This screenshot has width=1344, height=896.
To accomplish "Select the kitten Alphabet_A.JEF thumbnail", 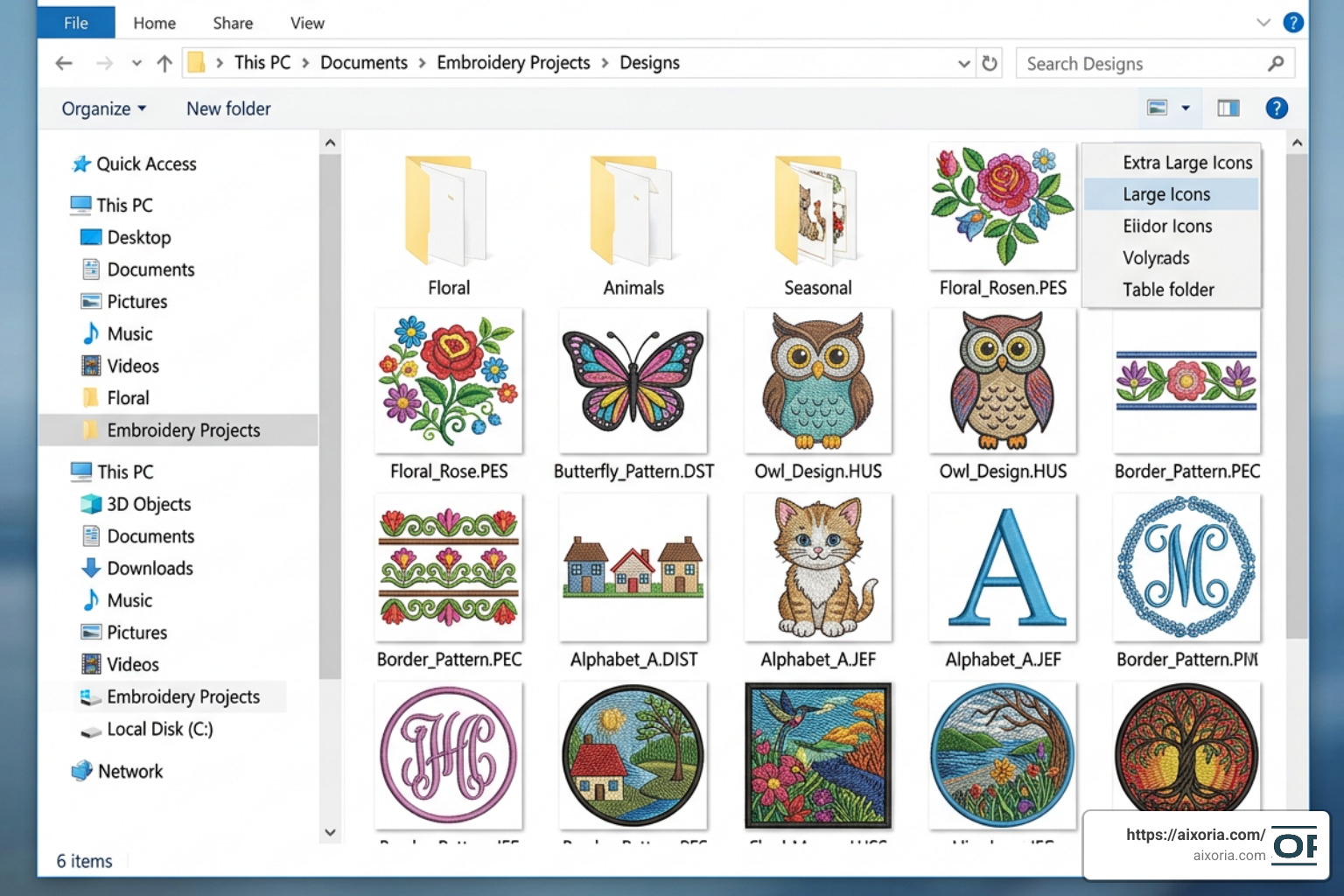I will click(818, 567).
